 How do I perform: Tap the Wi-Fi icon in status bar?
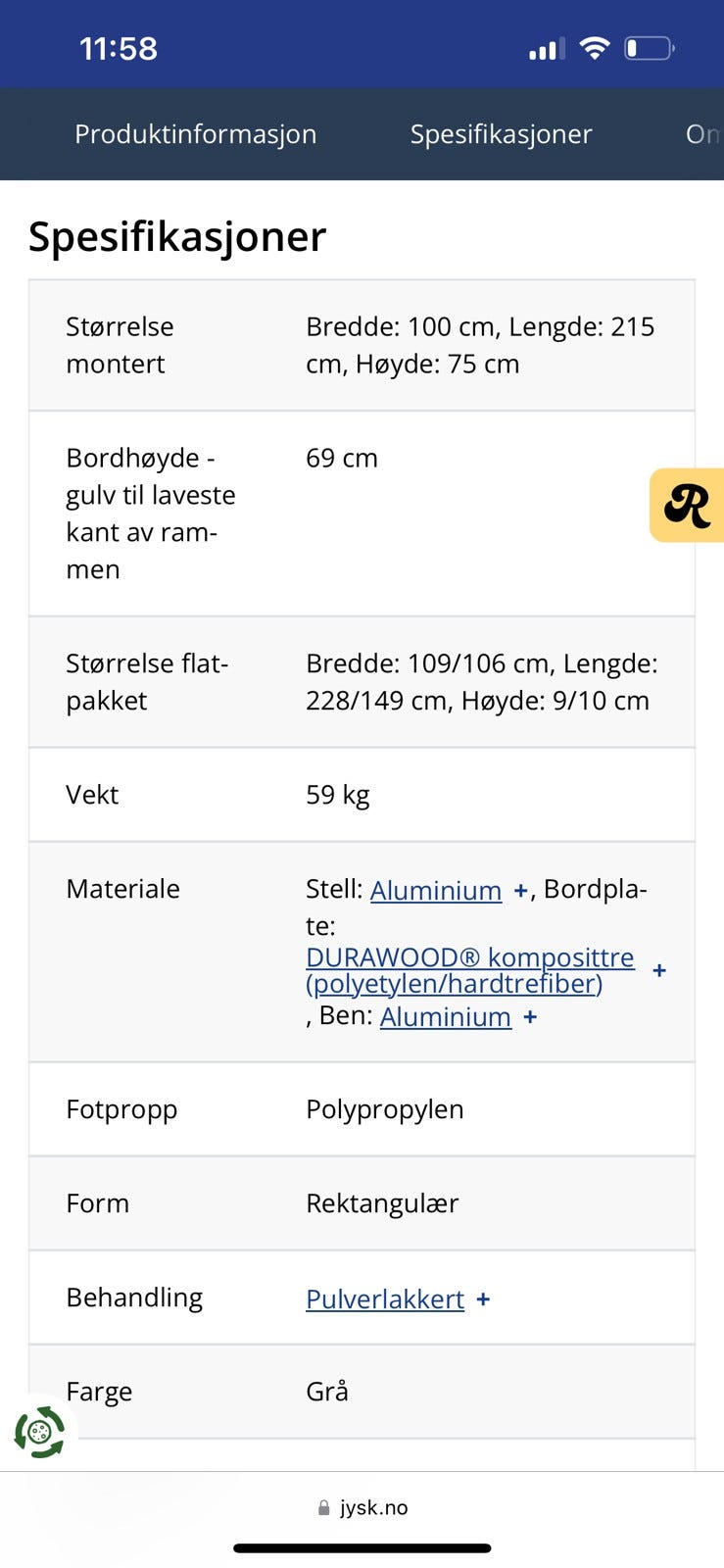(x=595, y=44)
